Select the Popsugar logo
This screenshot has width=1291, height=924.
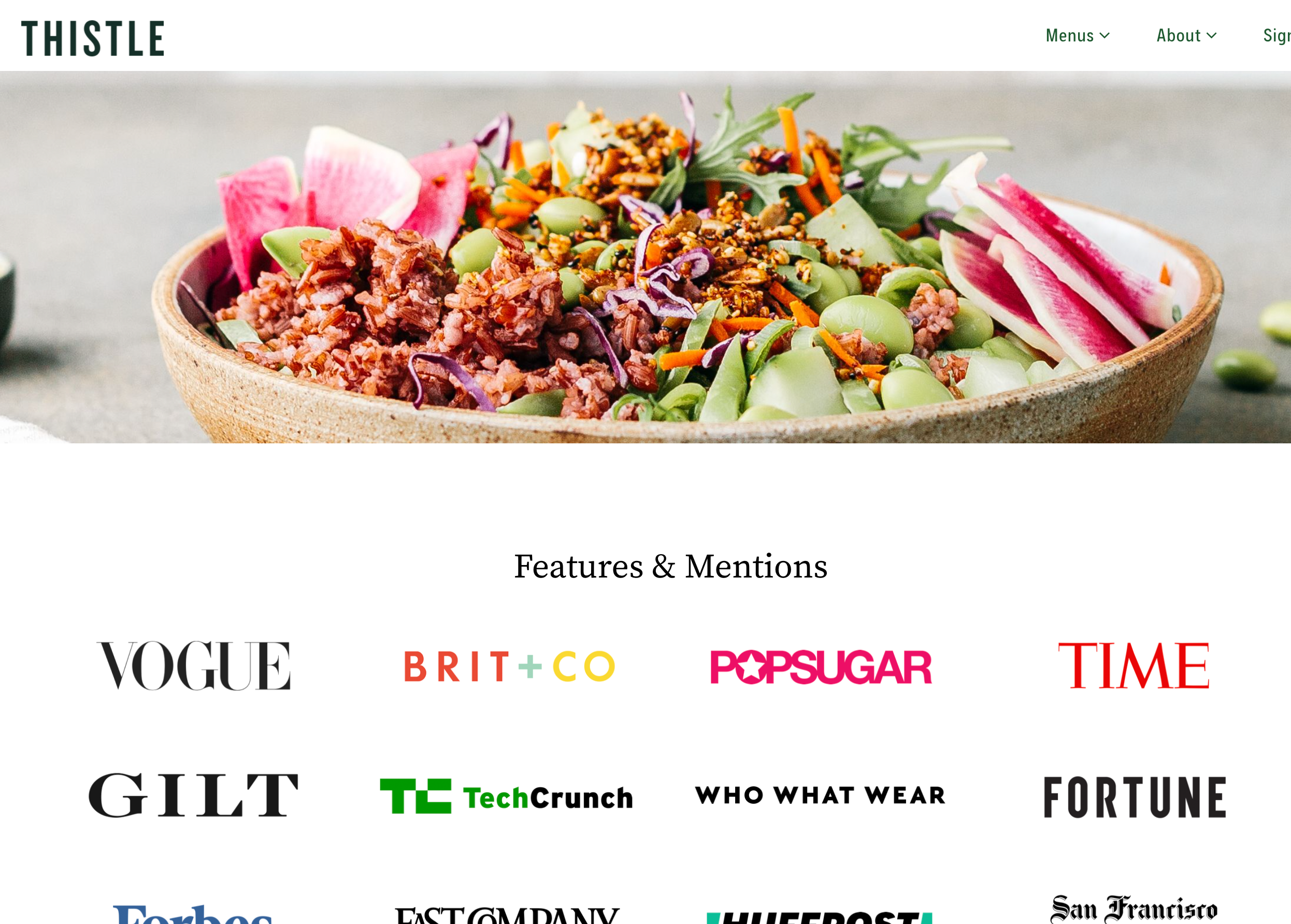click(x=821, y=666)
